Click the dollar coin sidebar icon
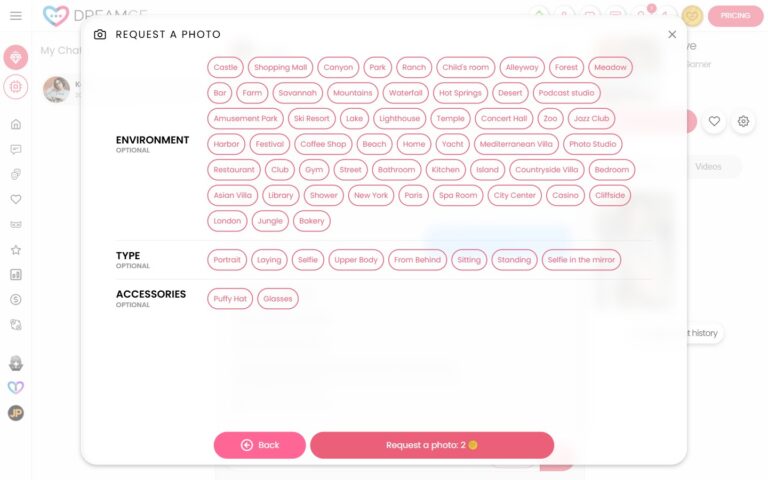 (16, 299)
